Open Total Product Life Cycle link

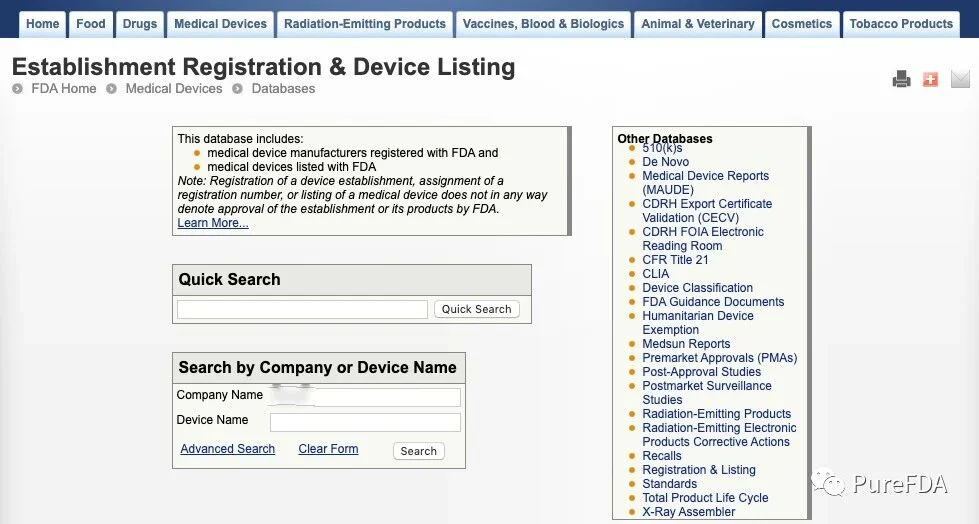(705, 498)
